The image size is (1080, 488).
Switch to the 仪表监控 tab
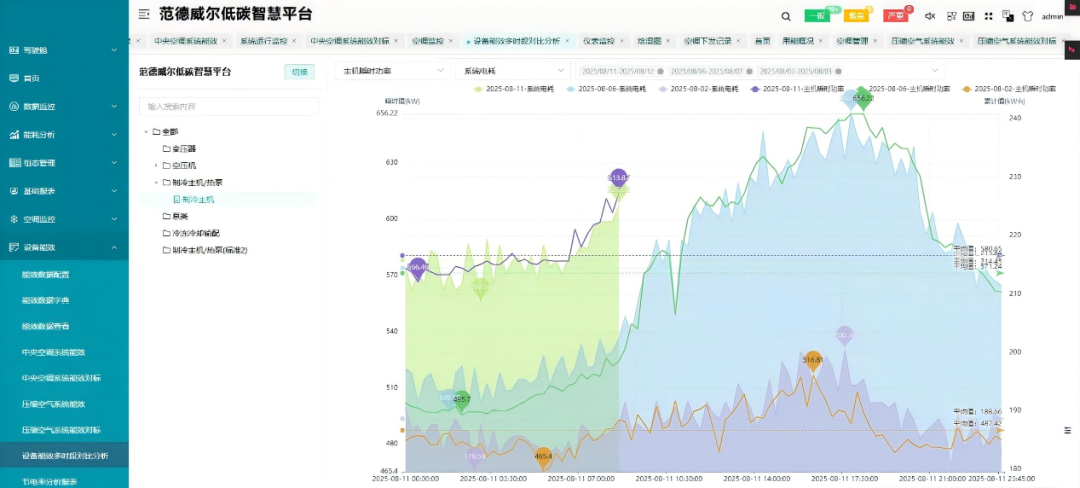(x=601, y=41)
